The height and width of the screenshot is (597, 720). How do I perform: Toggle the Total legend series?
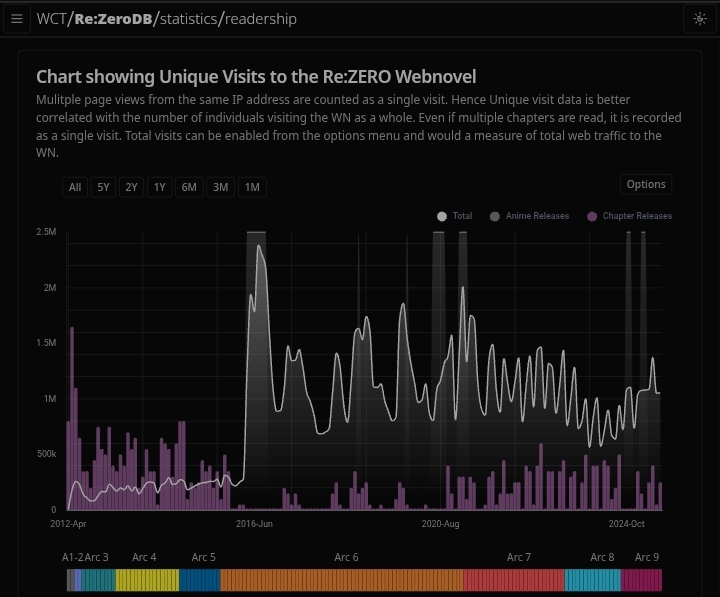click(455, 216)
